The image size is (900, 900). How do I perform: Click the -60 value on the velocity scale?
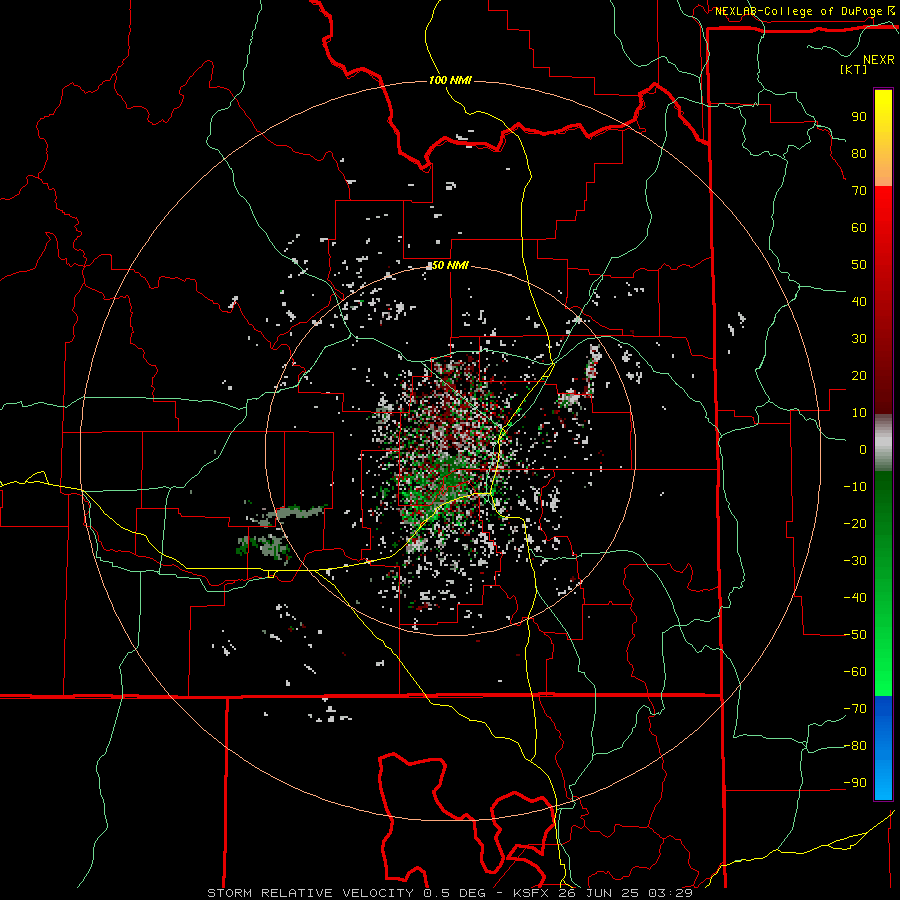pos(855,672)
